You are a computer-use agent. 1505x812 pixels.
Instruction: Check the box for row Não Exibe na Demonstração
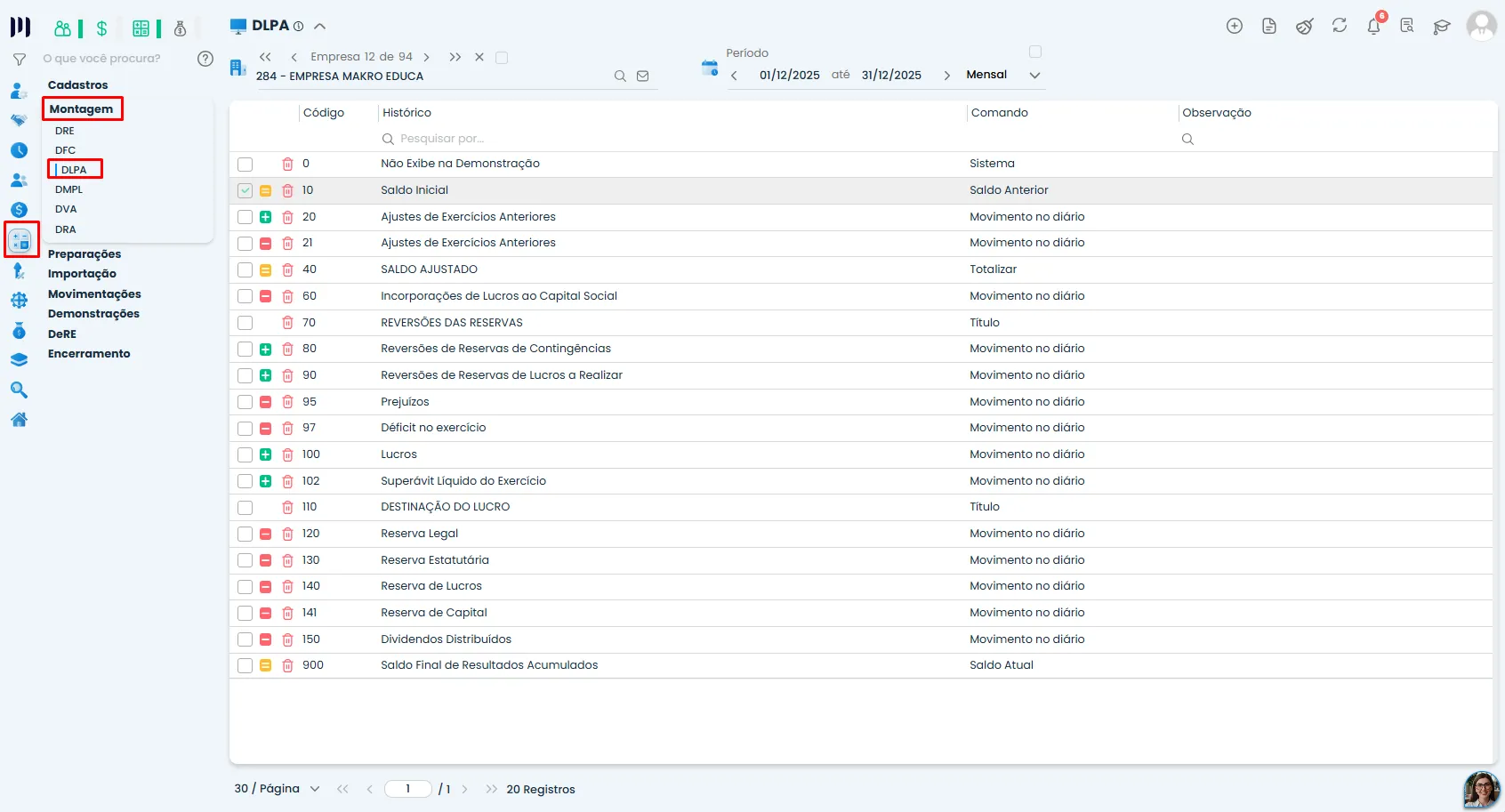pyautogui.click(x=245, y=165)
